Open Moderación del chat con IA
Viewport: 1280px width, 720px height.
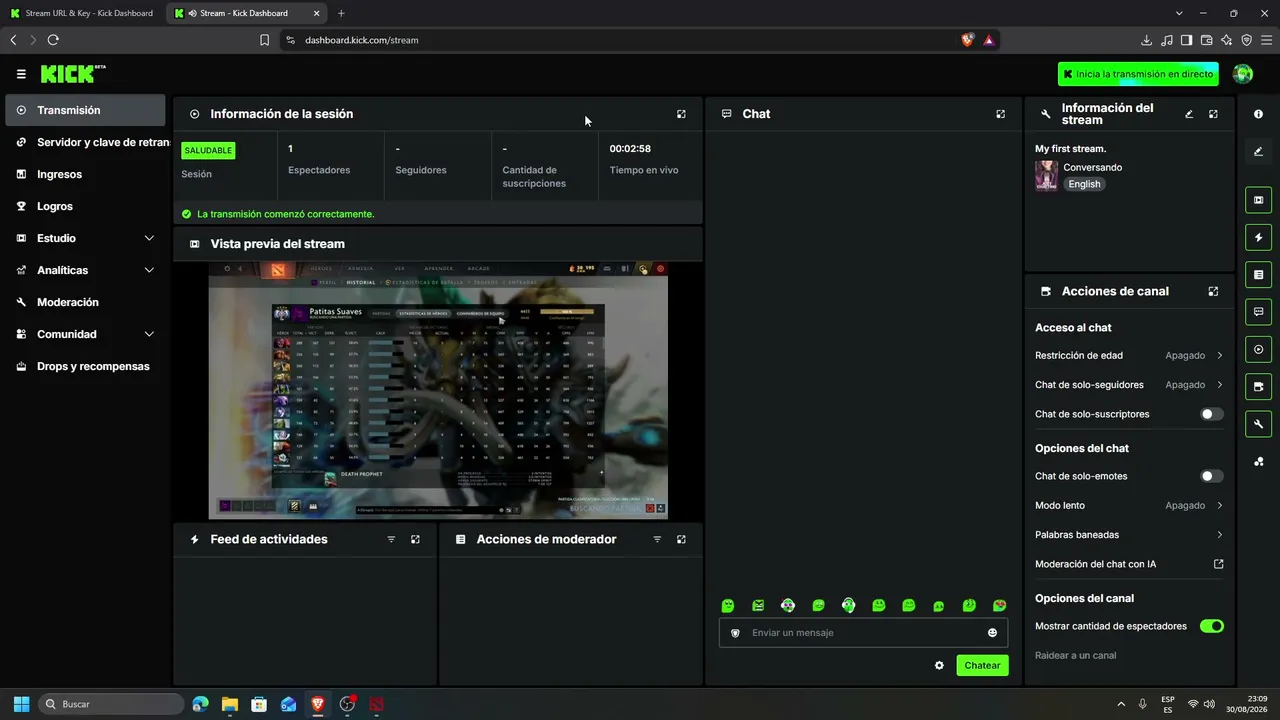tap(1129, 564)
